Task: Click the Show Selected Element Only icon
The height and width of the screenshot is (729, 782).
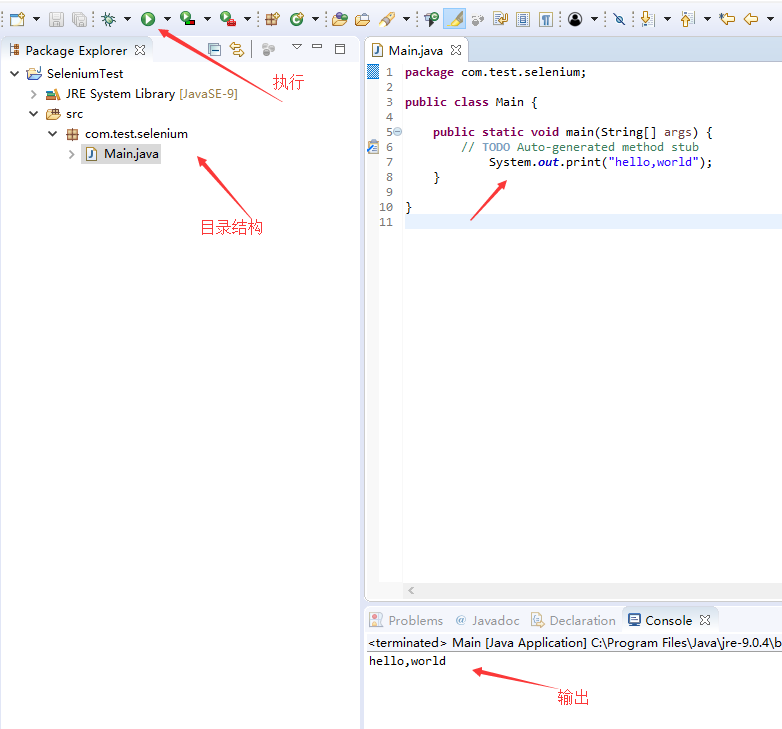Action: (x=523, y=19)
